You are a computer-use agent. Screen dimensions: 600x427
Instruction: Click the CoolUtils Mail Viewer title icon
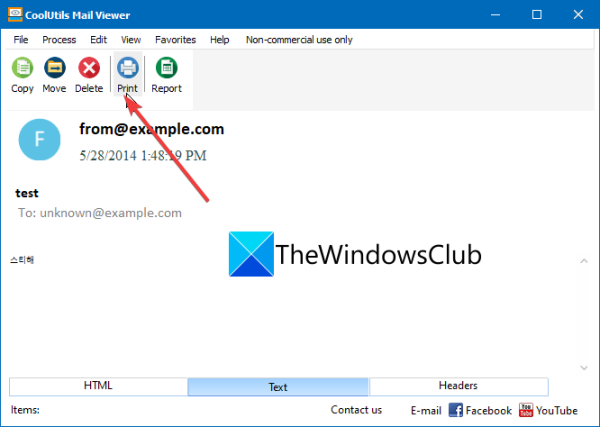pos(15,15)
